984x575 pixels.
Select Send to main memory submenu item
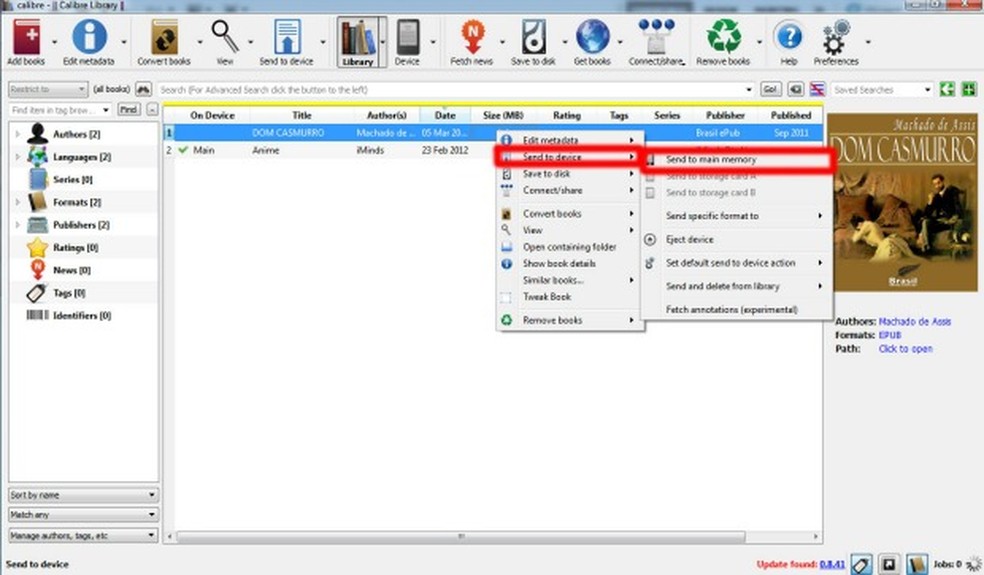(x=736, y=159)
